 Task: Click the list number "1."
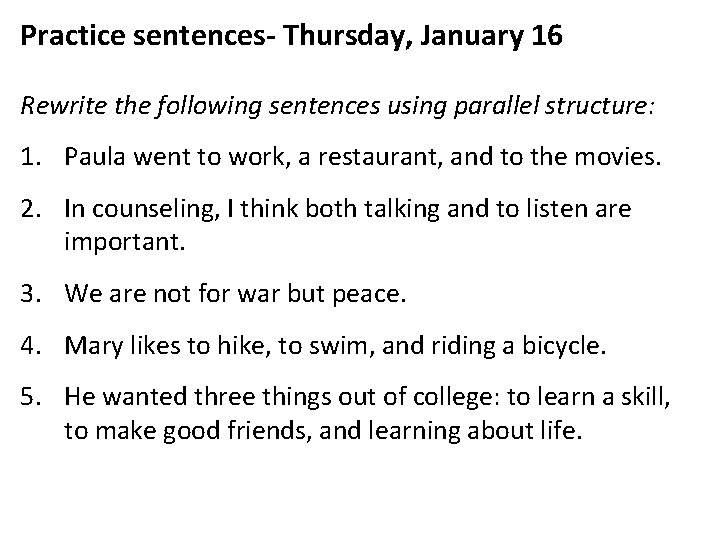click(36, 156)
